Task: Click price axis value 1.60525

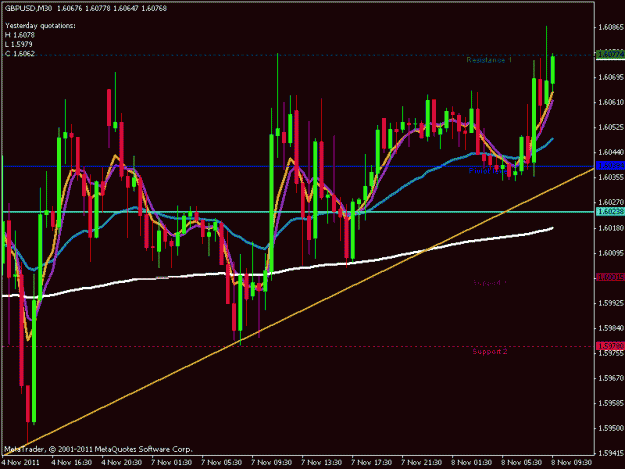Action: click(611, 127)
